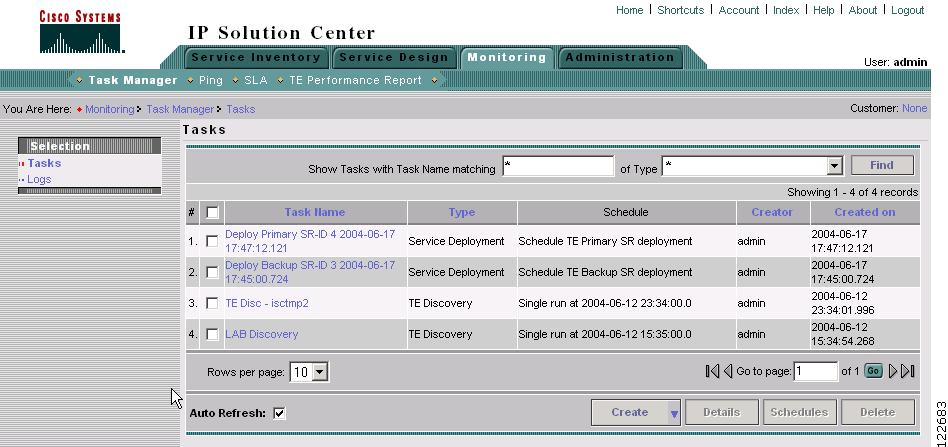
Task: Open LAB Discovery task link
Action: point(262,334)
